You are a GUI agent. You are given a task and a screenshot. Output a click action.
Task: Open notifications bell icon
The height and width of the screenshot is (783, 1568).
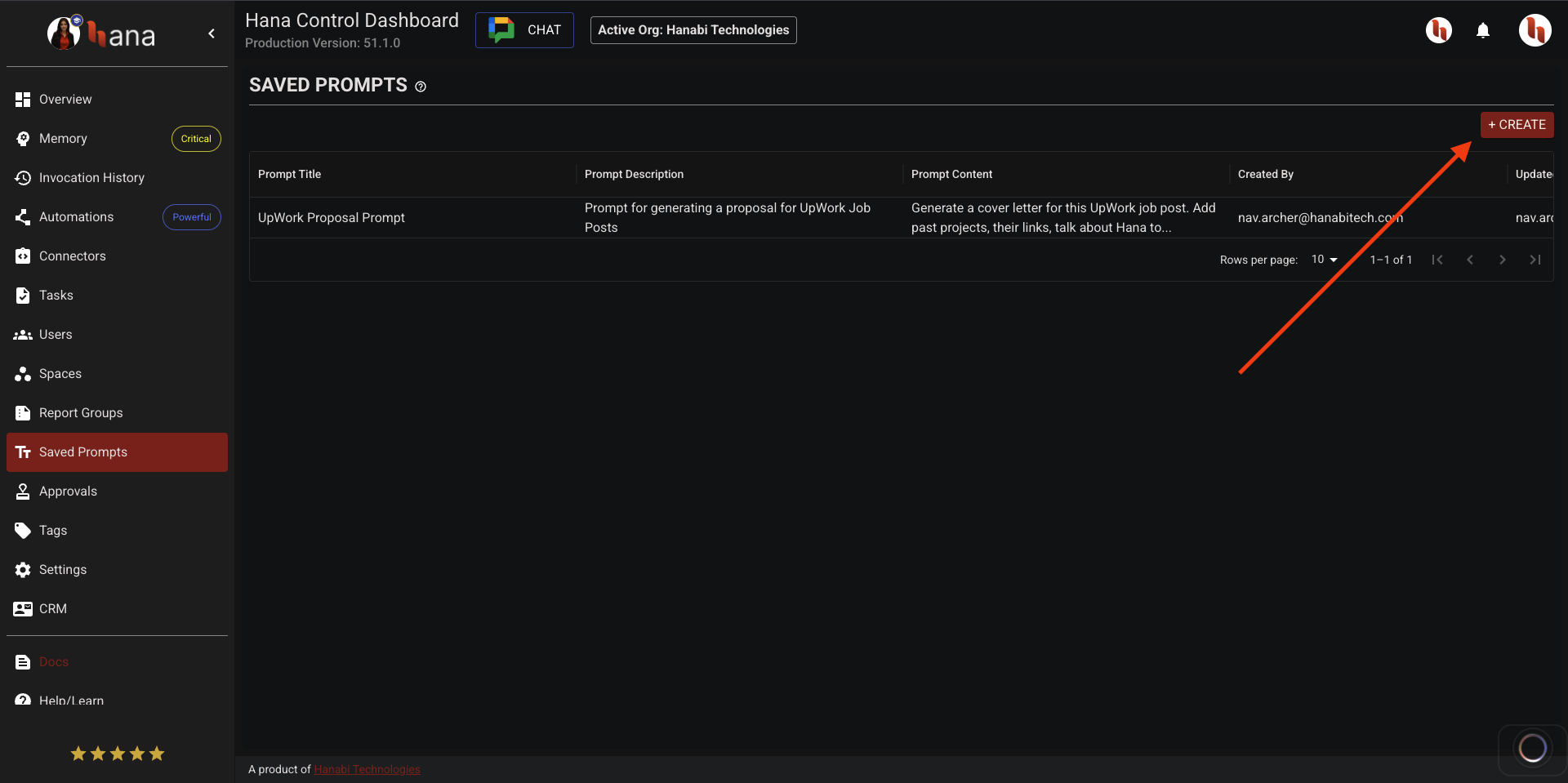click(x=1483, y=31)
